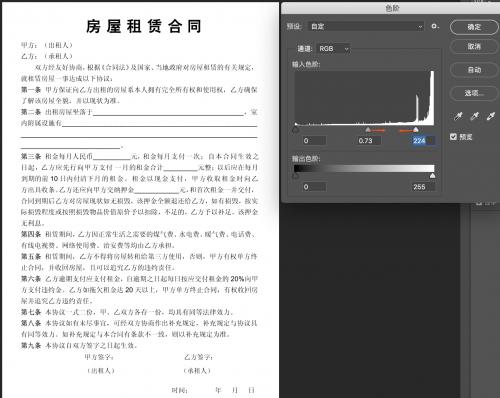Click the midtone field showing 0.73
The width and height of the screenshot is (500, 398).
tap(369, 141)
